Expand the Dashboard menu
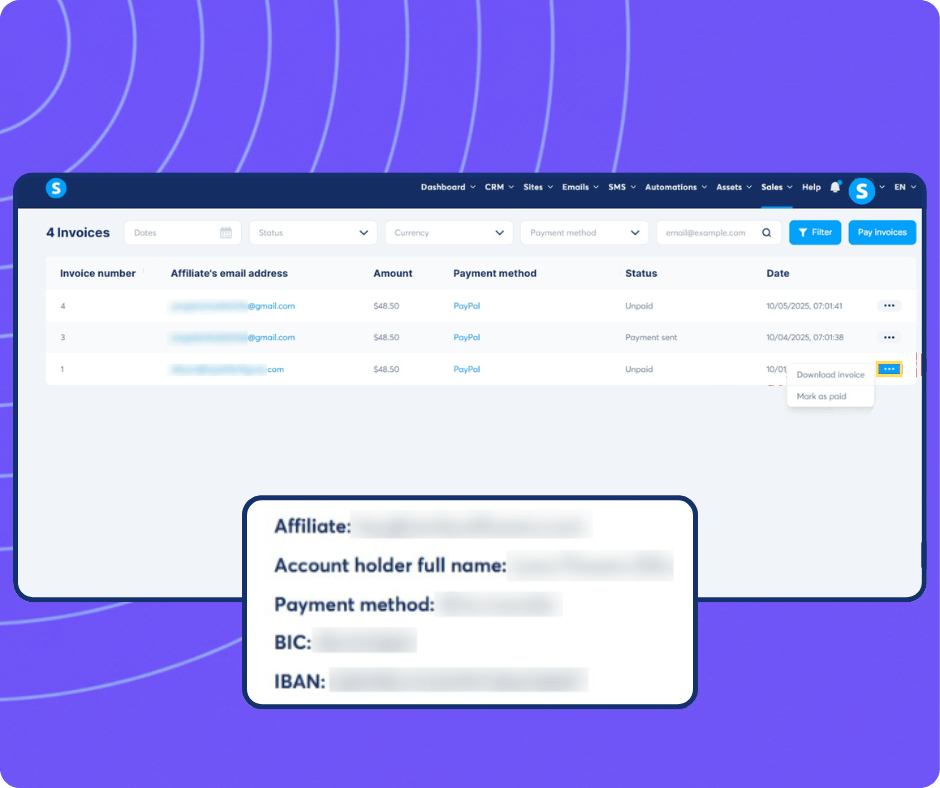Screen dimensions: 940x788 [x=448, y=187]
